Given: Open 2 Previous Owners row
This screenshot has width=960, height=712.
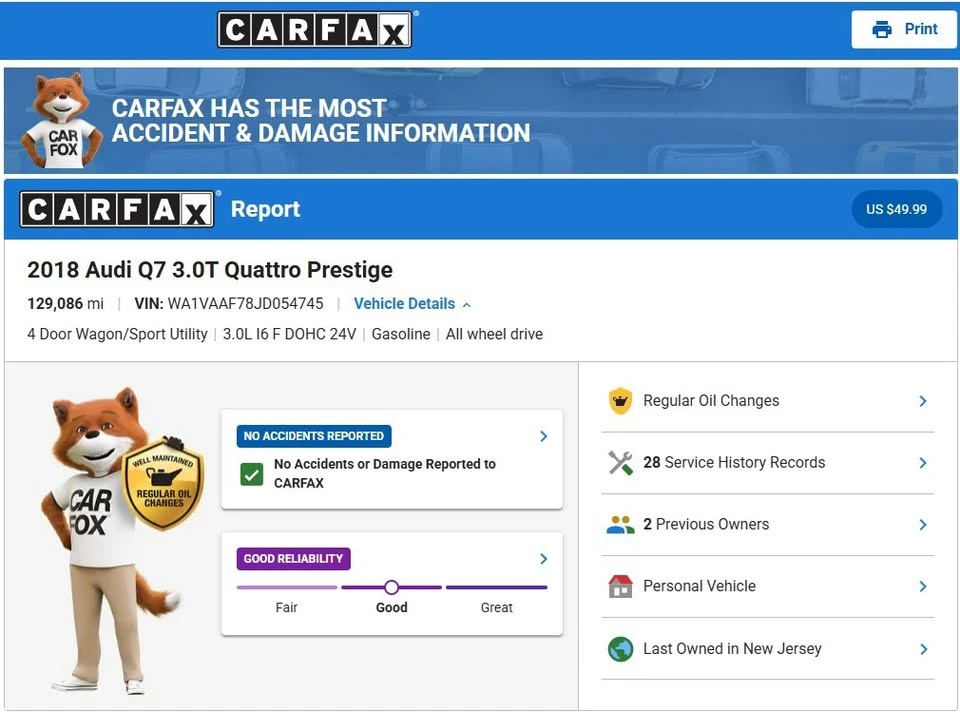Looking at the screenshot, I should 768,525.
